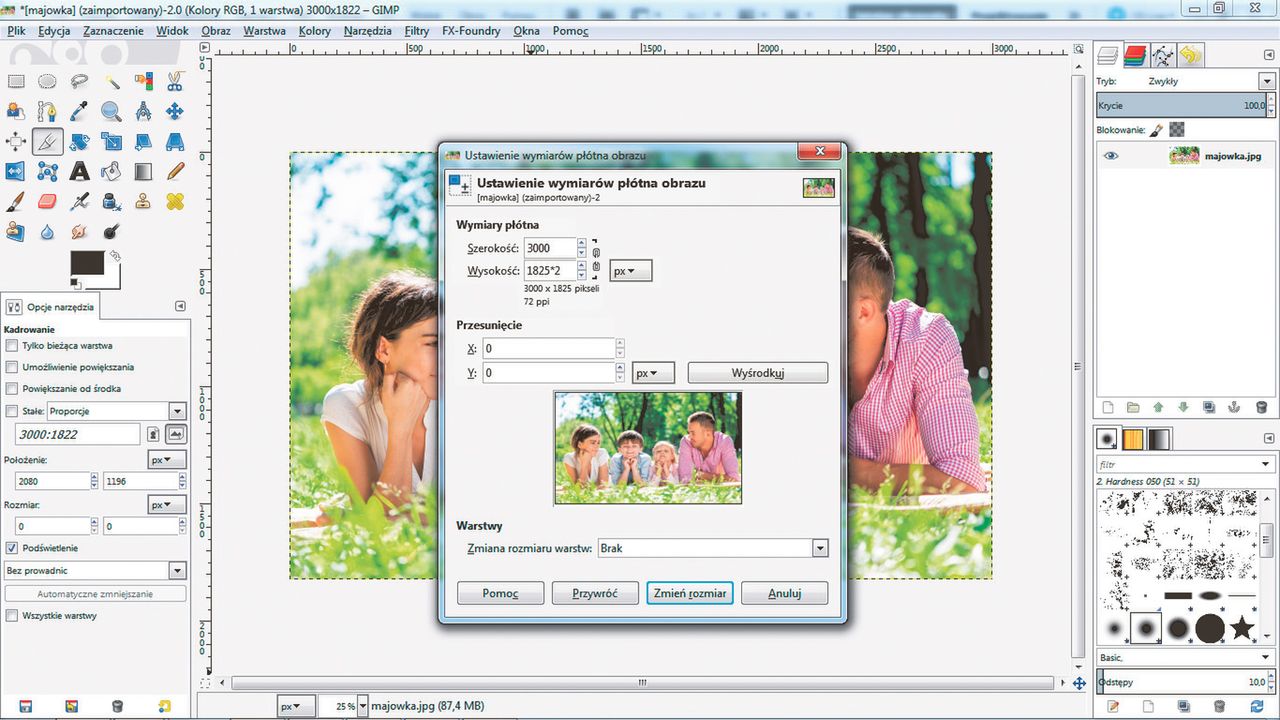The height and width of the screenshot is (720, 1280).
Task: Select the Paths tool
Action: (x=47, y=112)
